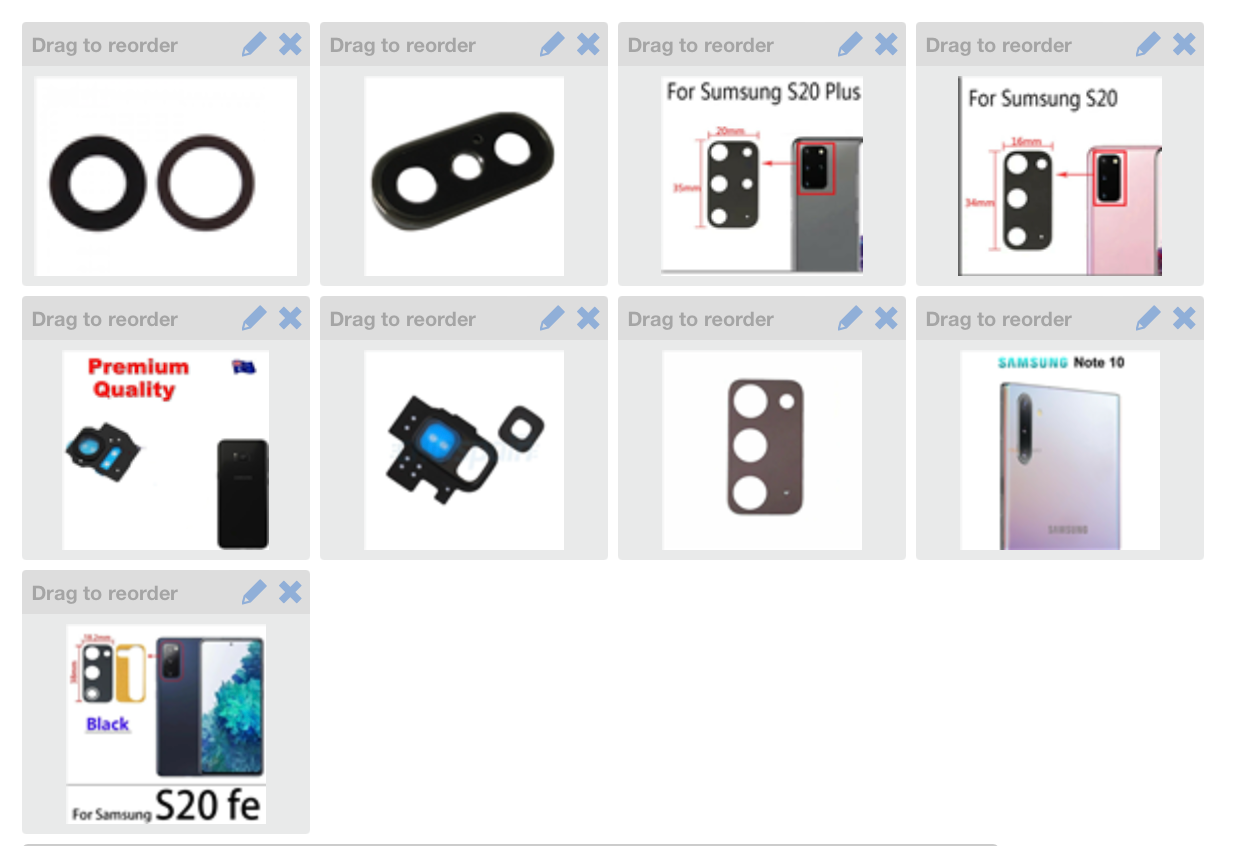The height and width of the screenshot is (846, 1254).
Task: Delete the blue lens bracket image
Action: [x=588, y=318]
